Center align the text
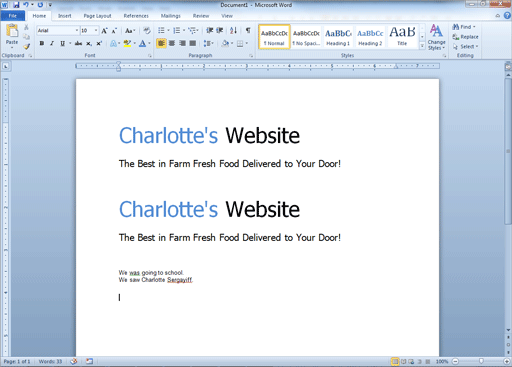The width and height of the screenshot is (512, 367). click(172, 43)
